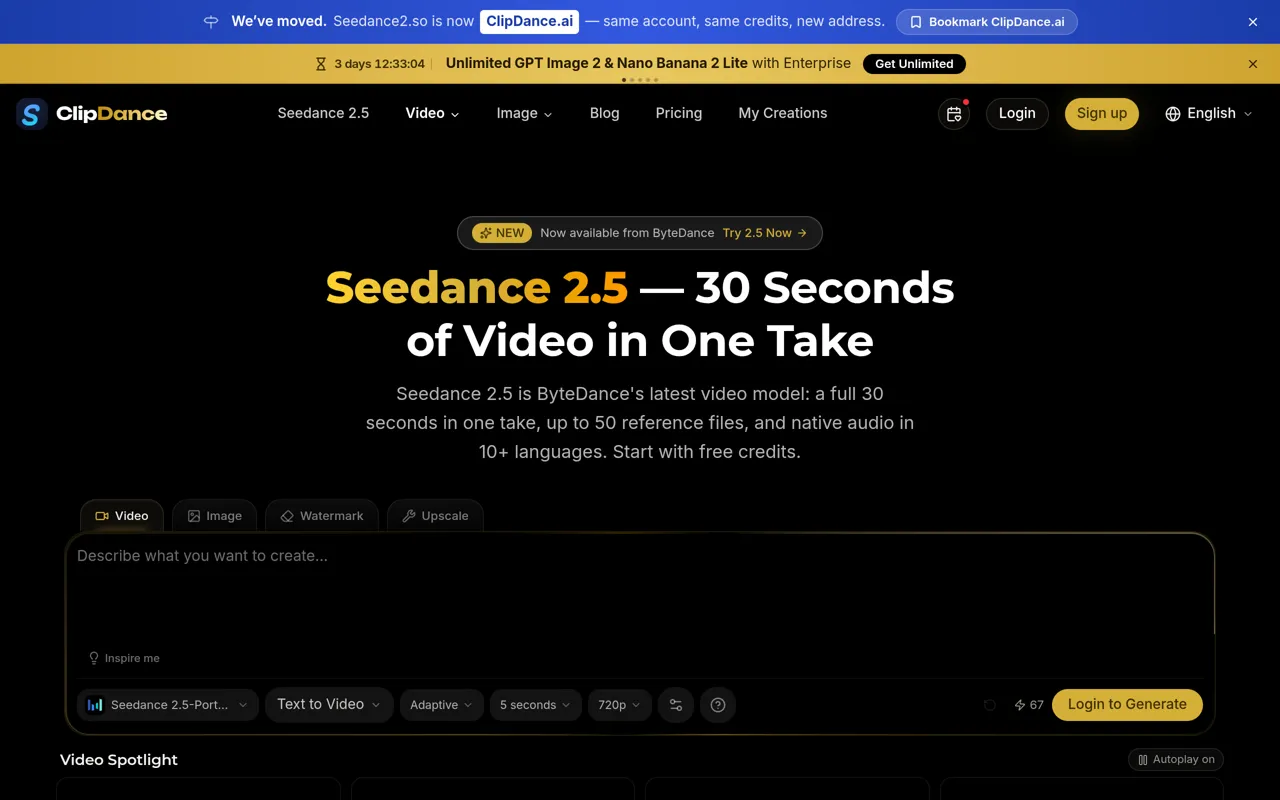Open the 720p resolution dropdown
Screen dimensions: 1280x800
coord(619,705)
